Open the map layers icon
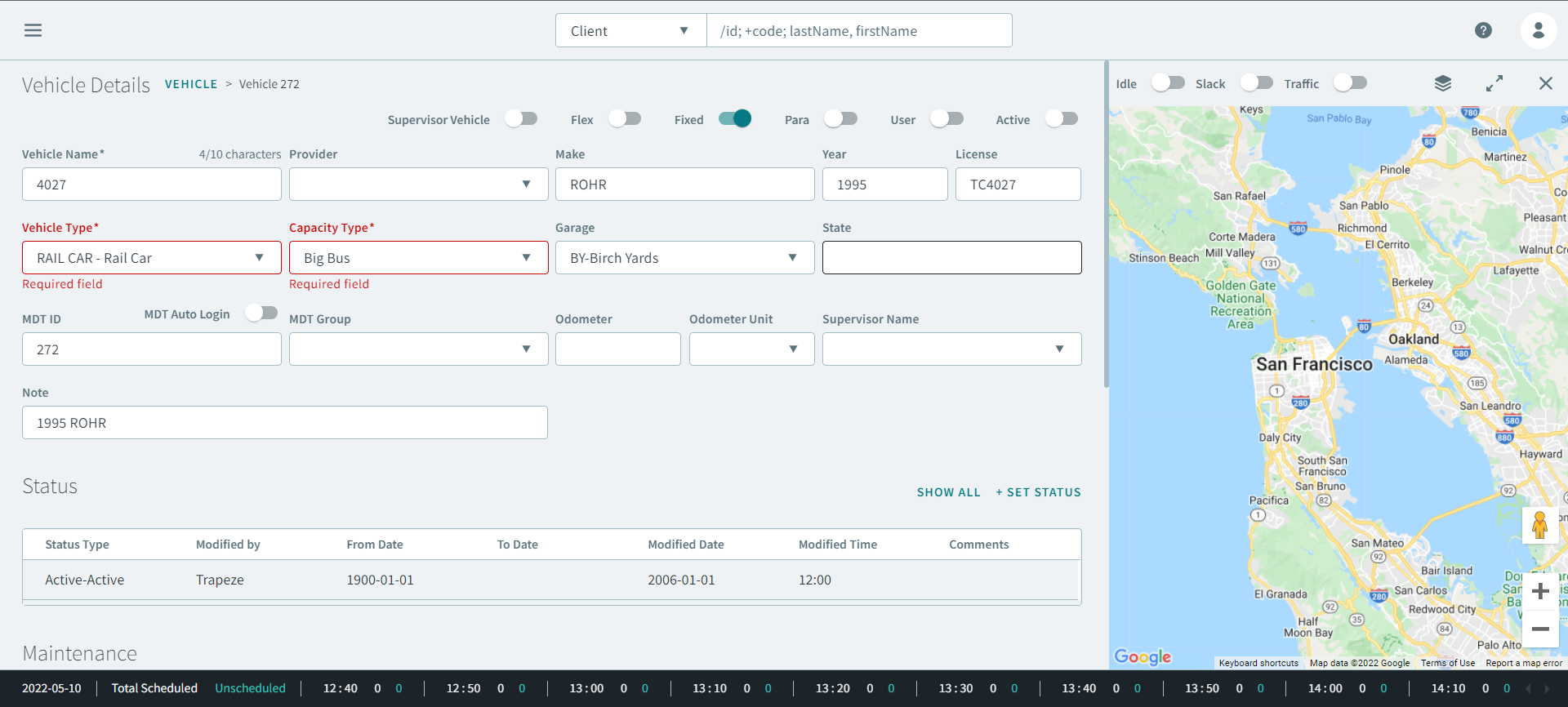 1442,83
